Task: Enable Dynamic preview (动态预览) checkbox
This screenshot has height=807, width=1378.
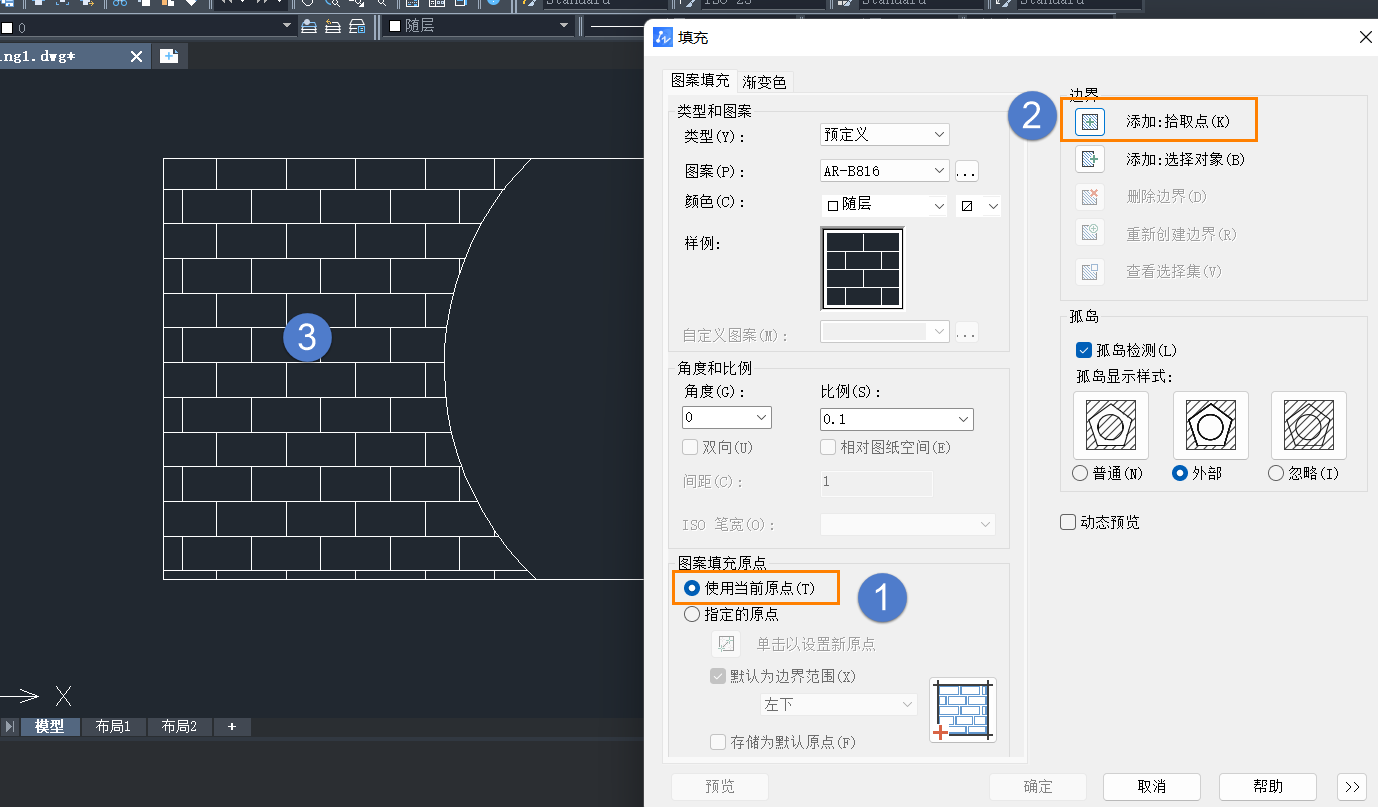Action: [x=1068, y=522]
